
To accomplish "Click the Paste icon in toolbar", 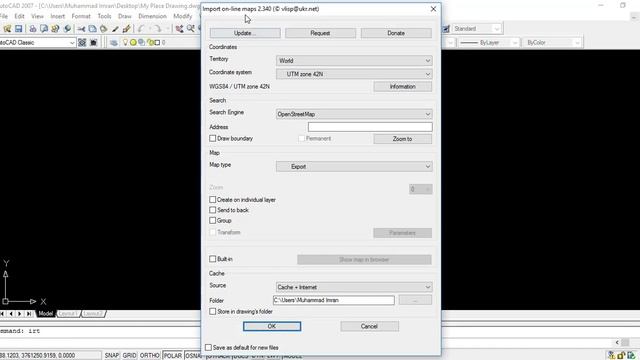I will [x=104, y=29].
